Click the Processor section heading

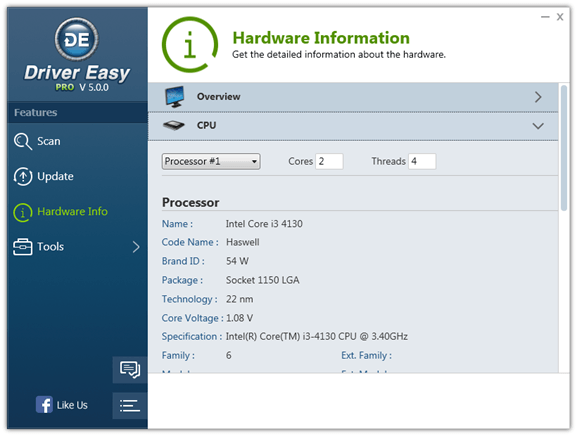[x=191, y=203]
